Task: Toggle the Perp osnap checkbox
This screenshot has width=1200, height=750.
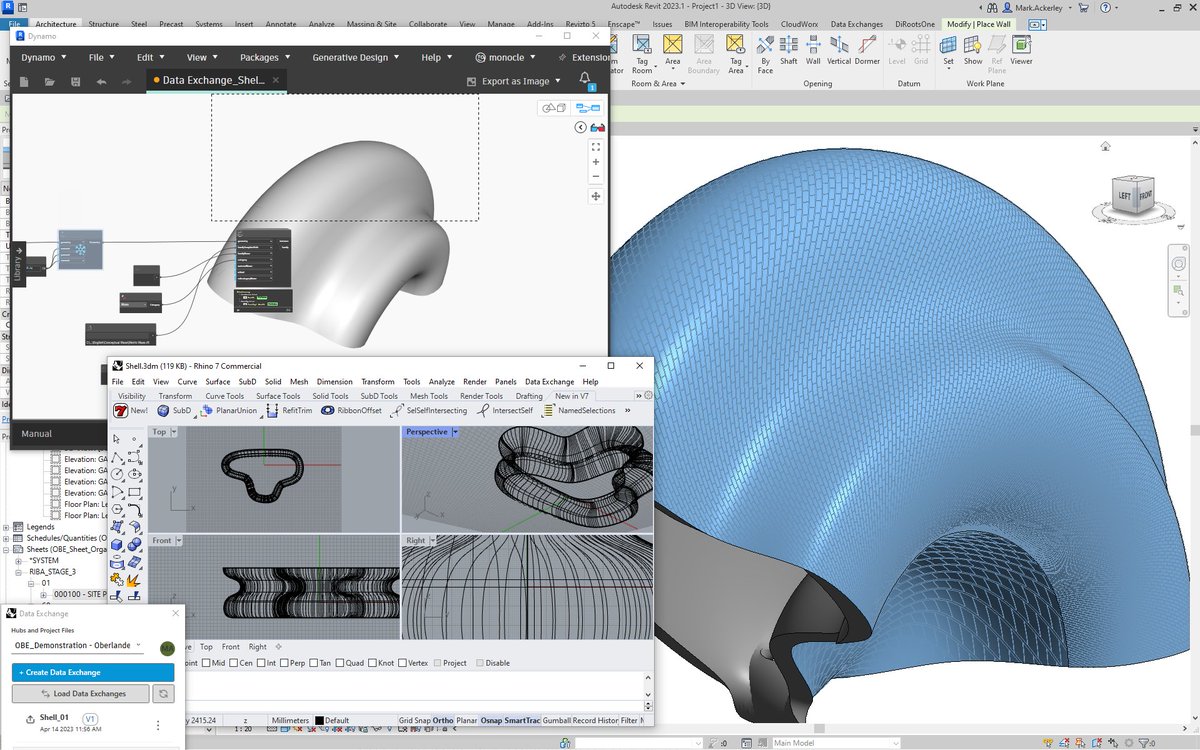Action: coord(286,663)
